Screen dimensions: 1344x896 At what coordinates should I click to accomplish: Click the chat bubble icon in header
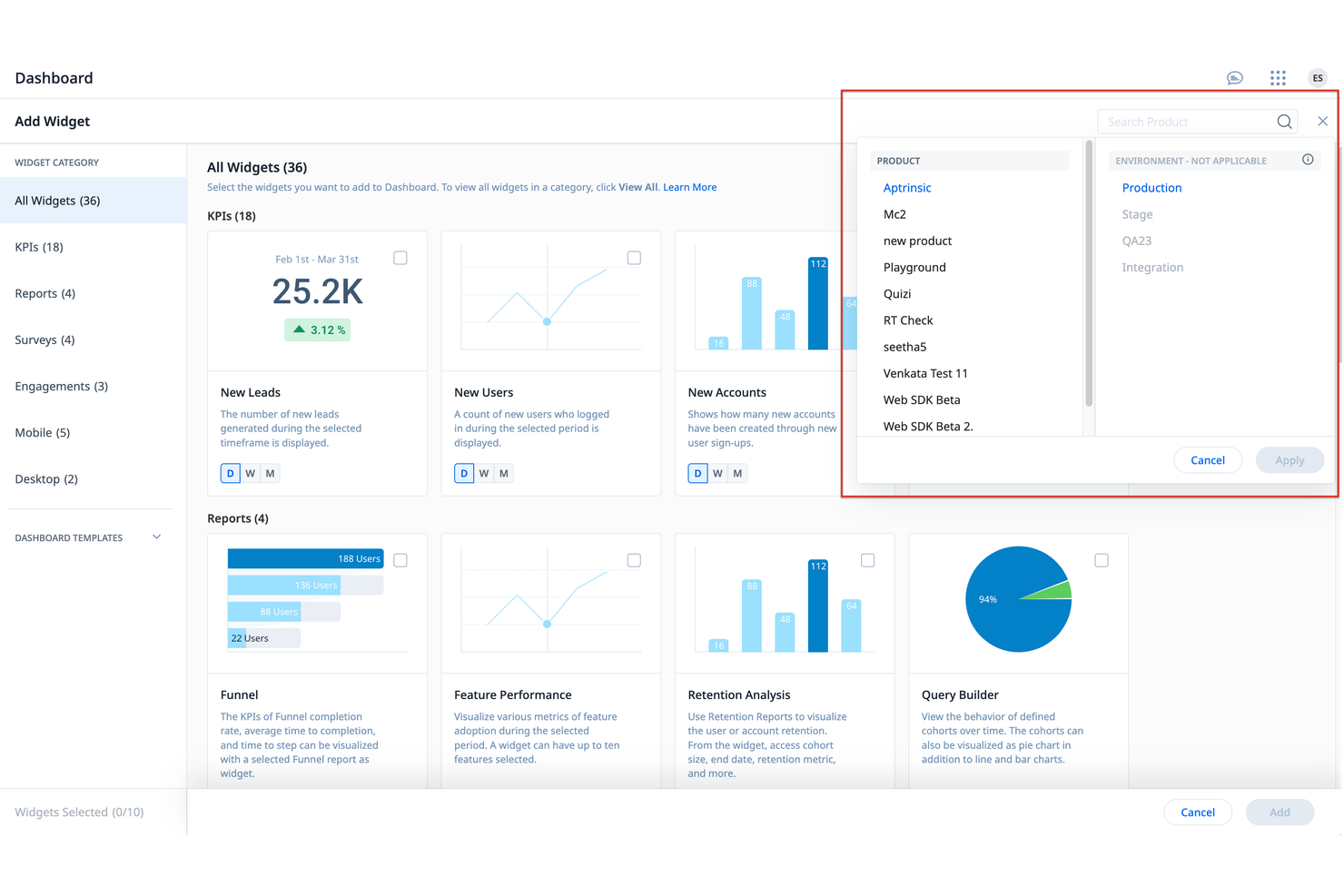pos(1234,78)
